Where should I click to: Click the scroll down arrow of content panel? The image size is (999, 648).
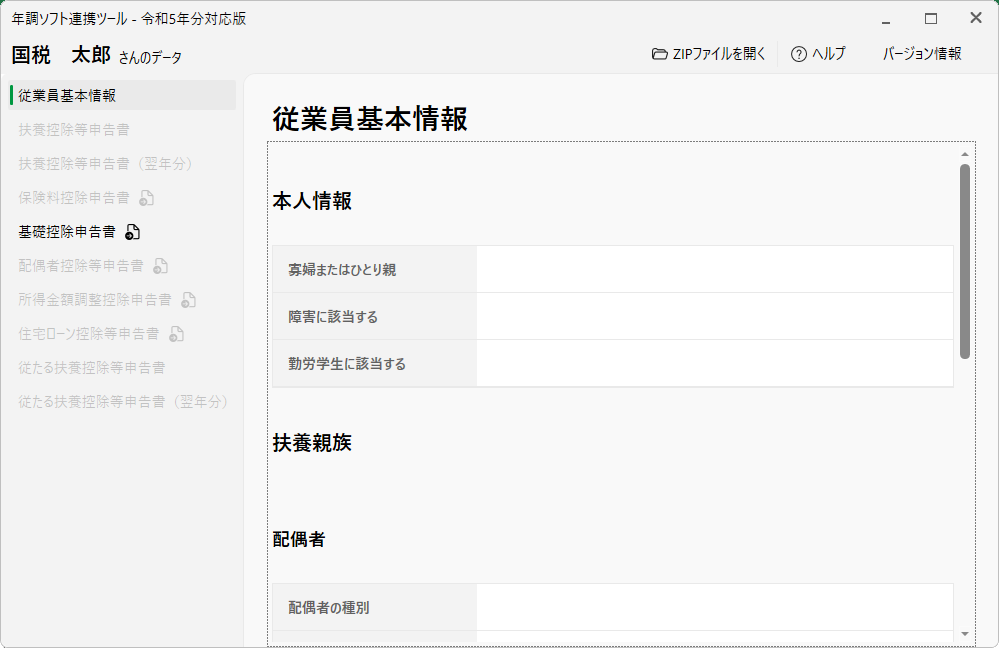965,633
